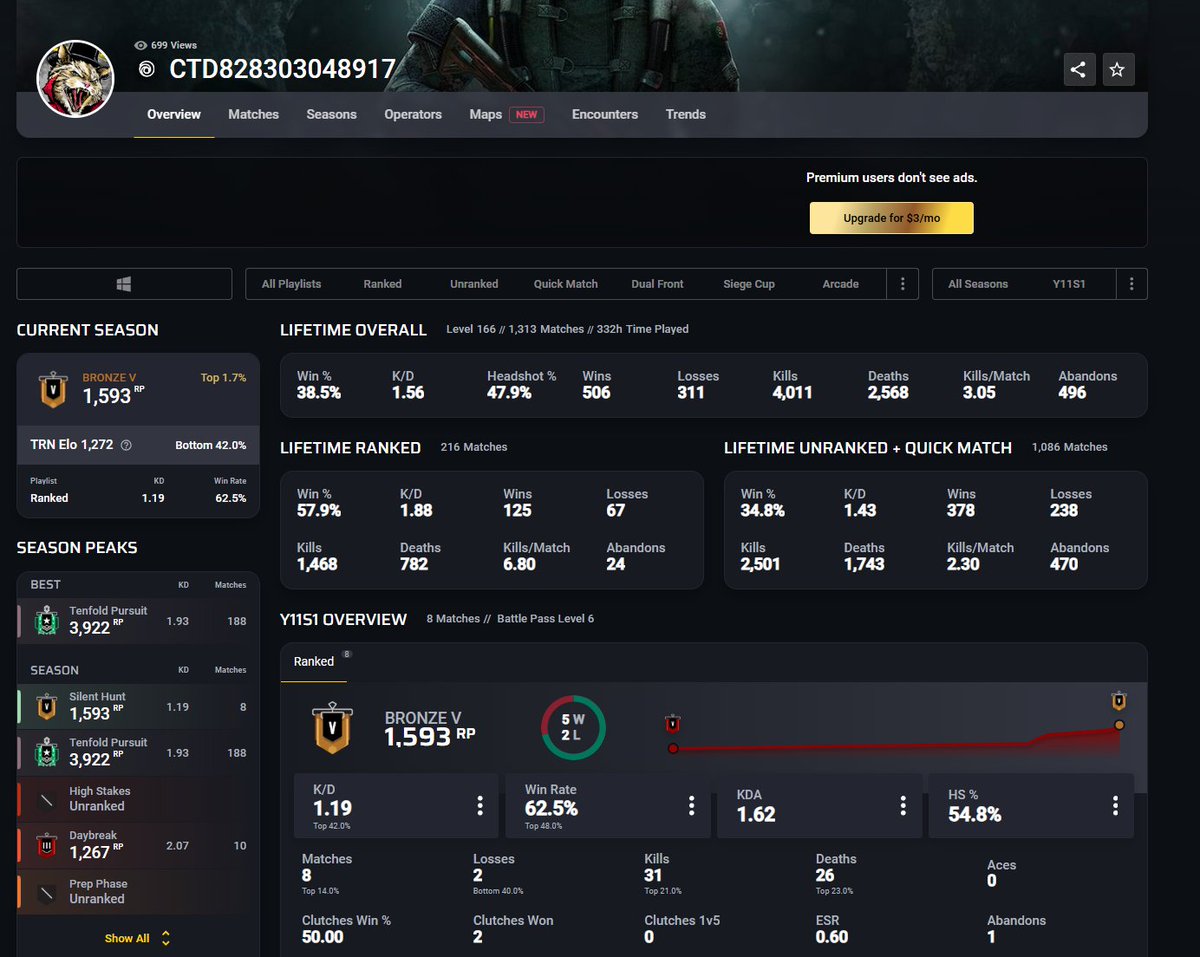Switch to the Overview tab

tap(174, 114)
